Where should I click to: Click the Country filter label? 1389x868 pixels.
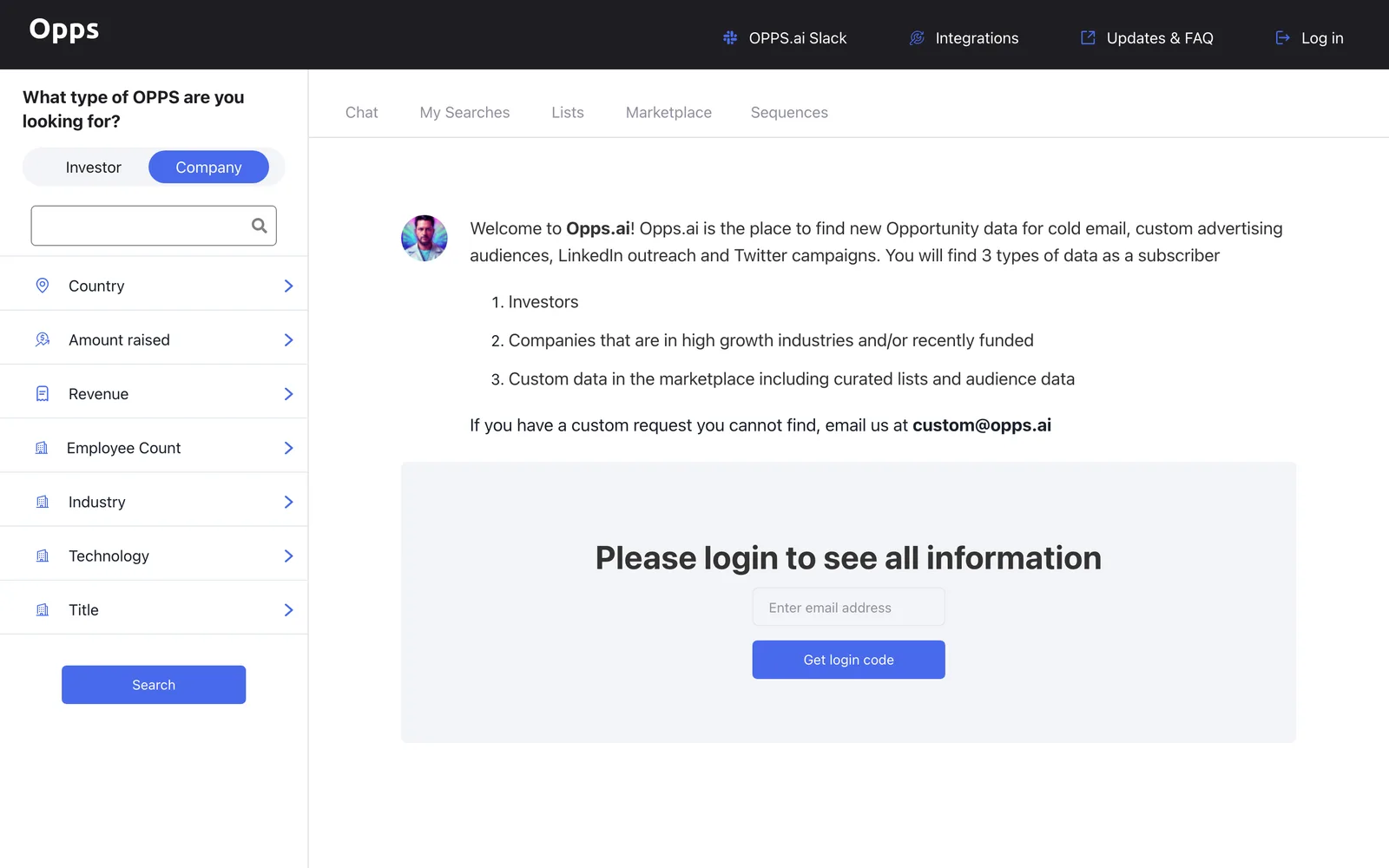96,286
